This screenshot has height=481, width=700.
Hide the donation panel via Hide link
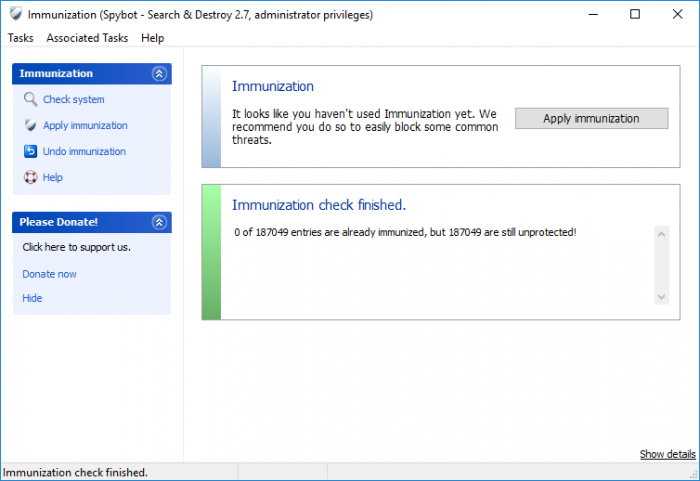point(32,298)
